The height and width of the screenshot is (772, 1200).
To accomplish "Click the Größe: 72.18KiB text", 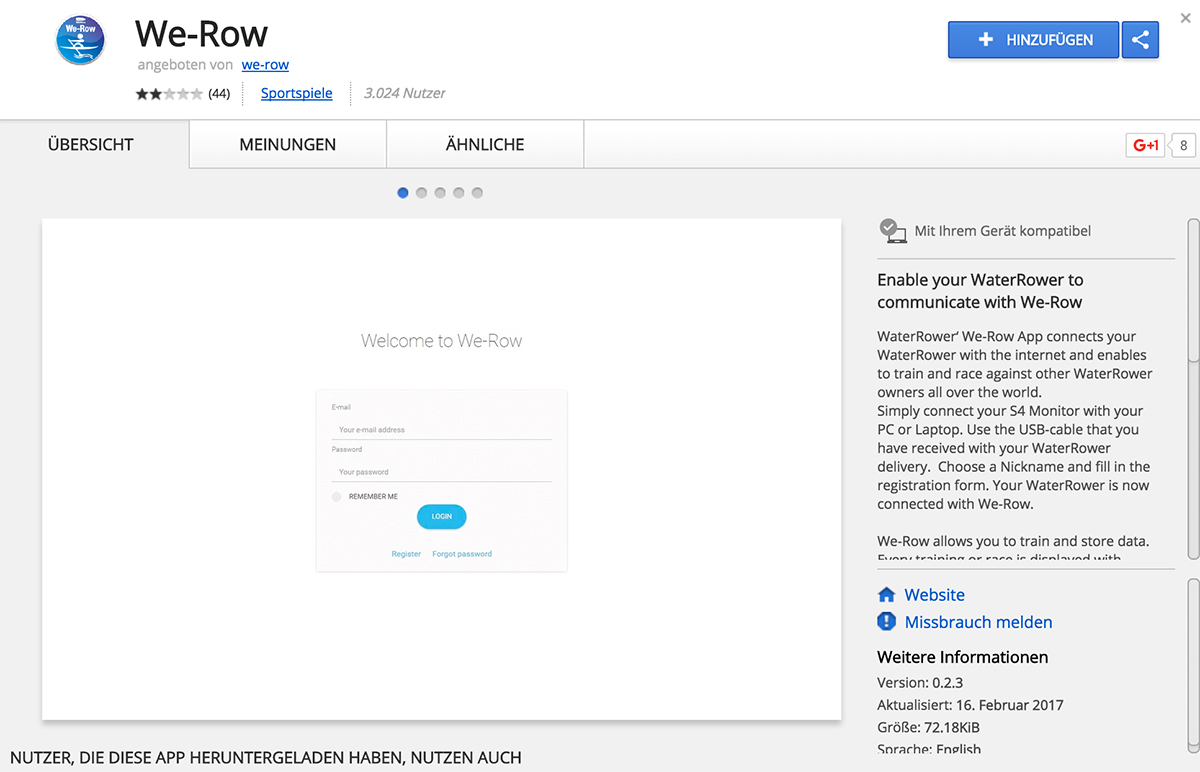I will pyautogui.click(x=929, y=727).
